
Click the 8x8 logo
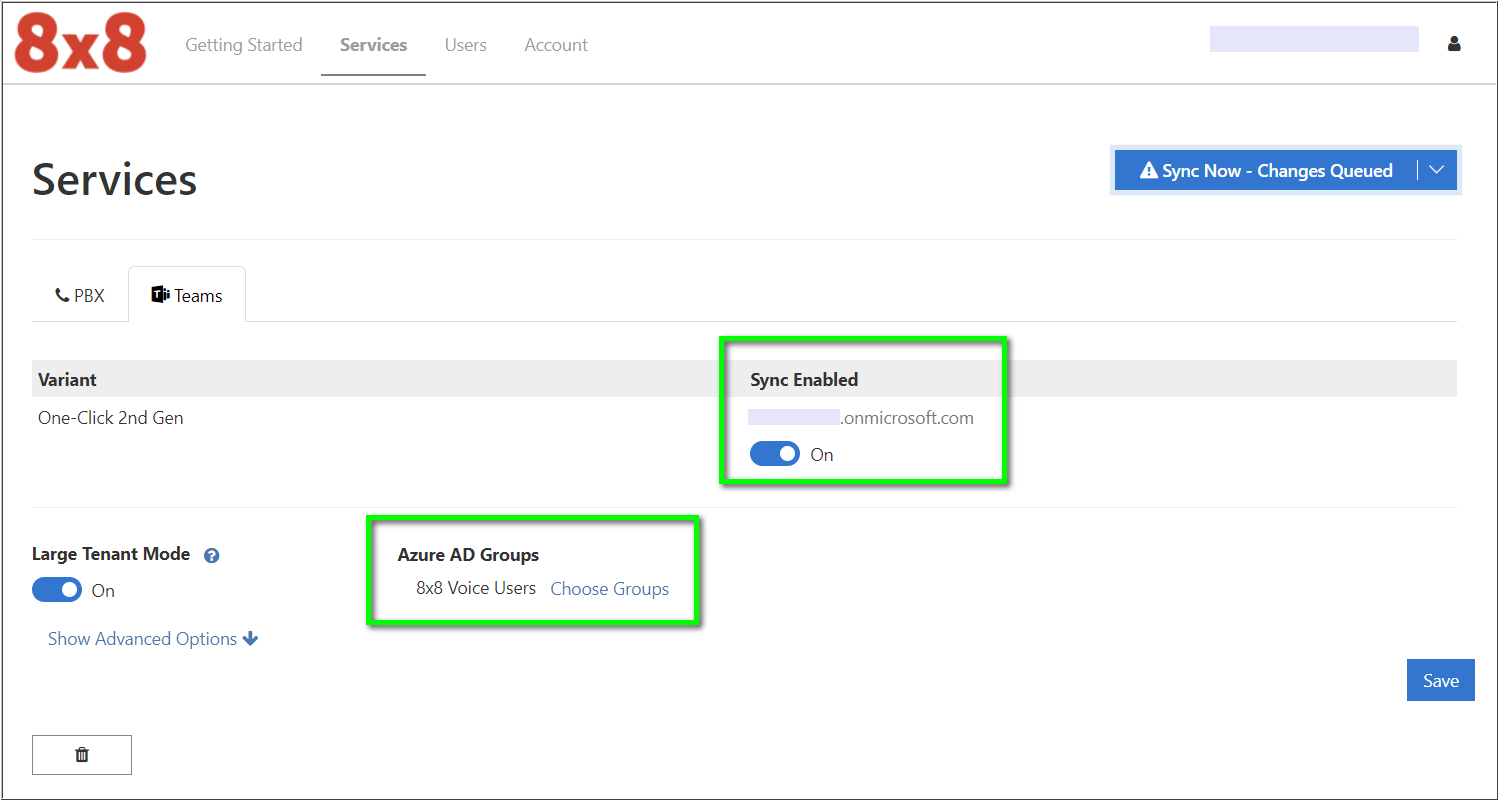click(x=78, y=42)
